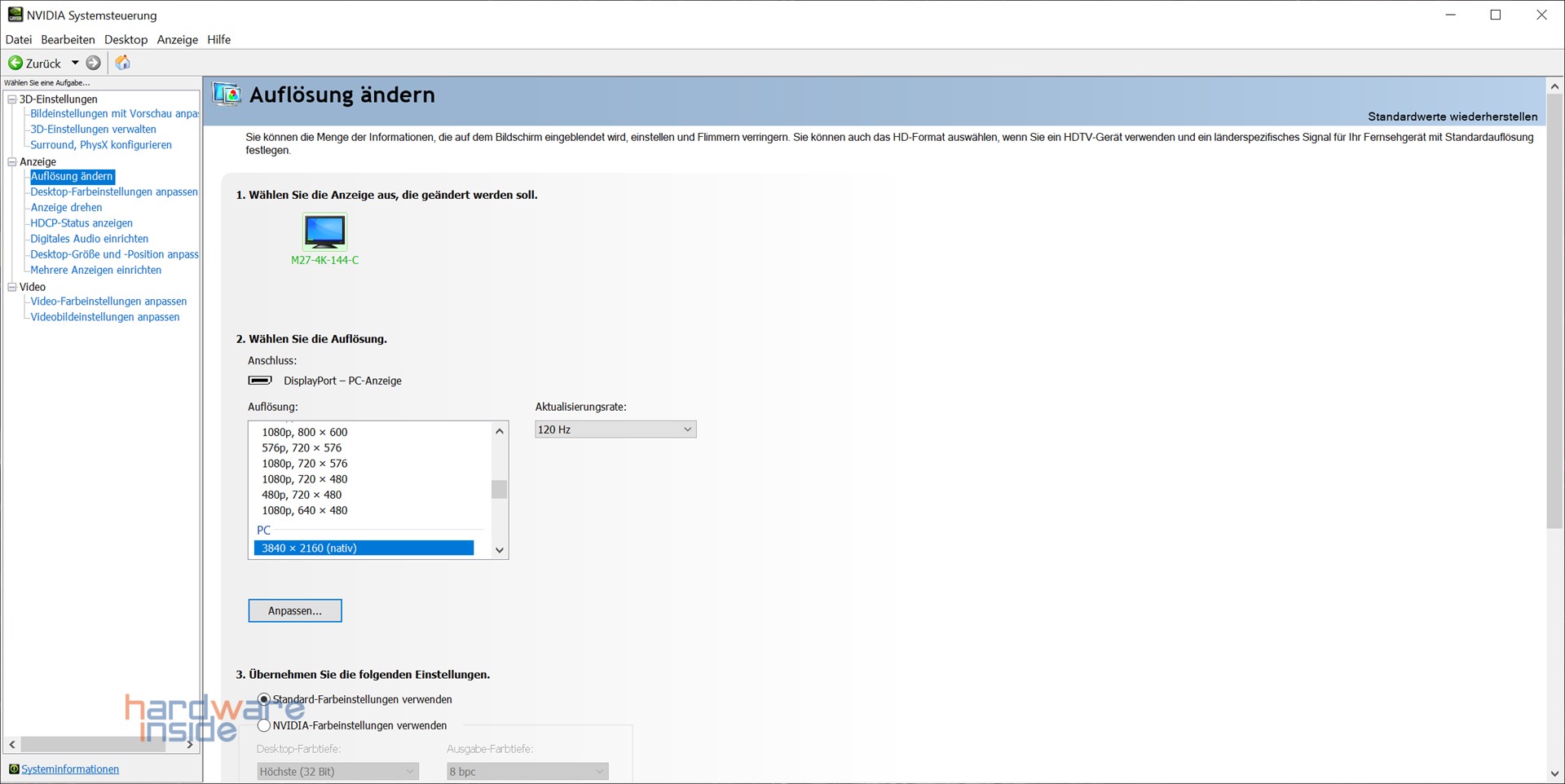The height and width of the screenshot is (784, 1565).
Task: Select 1080p, 720 × 576 resolution
Action: pos(305,464)
